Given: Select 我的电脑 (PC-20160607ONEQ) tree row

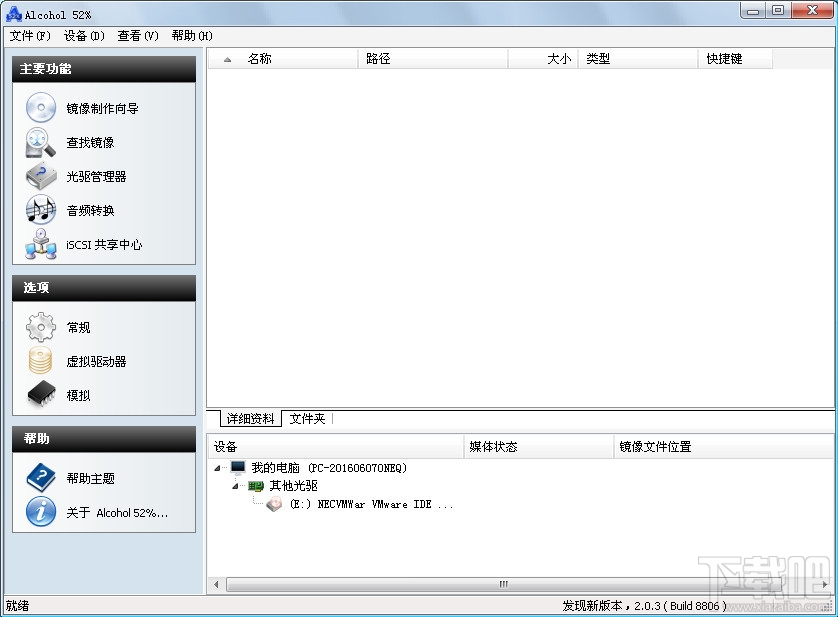Looking at the screenshot, I should [329, 468].
